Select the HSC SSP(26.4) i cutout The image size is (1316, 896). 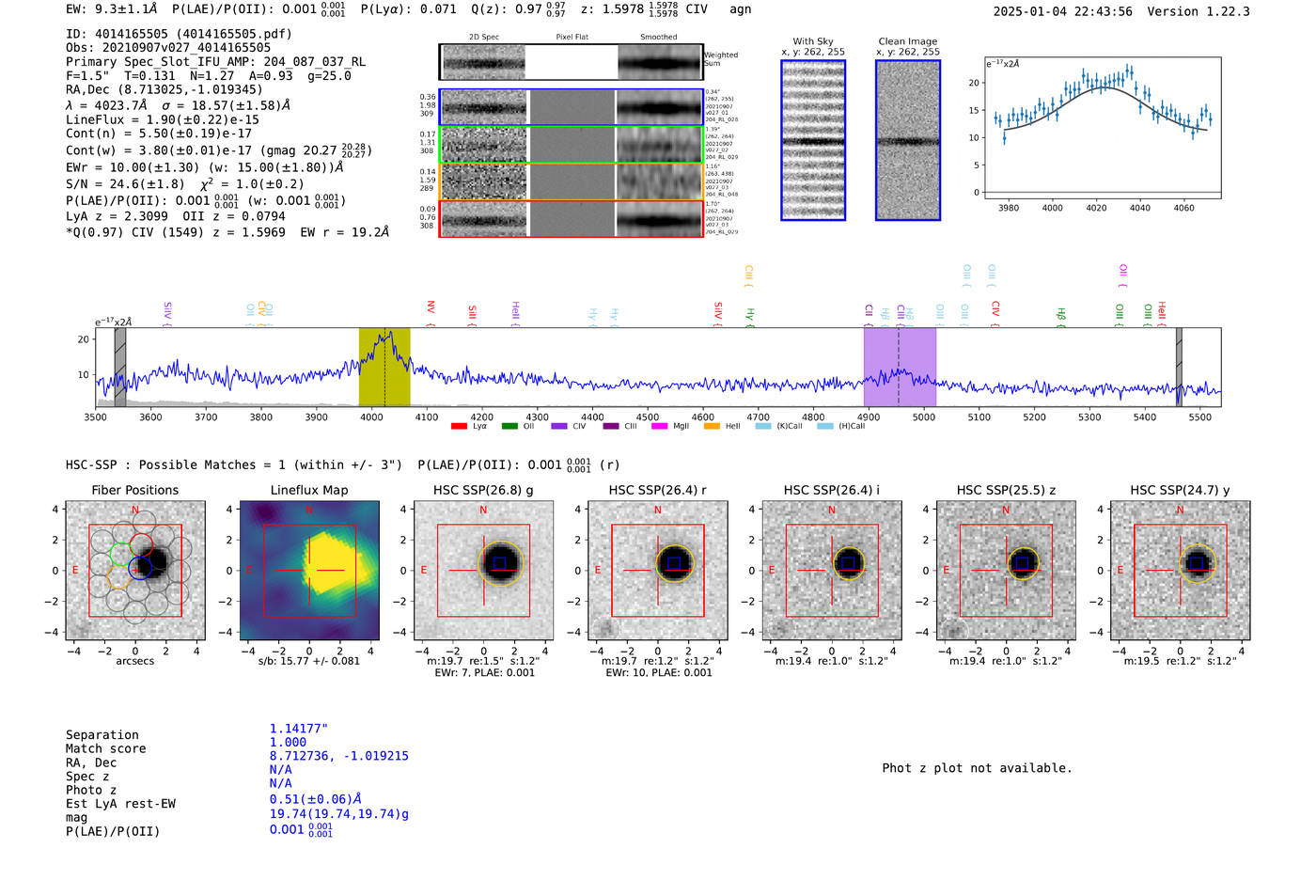(832, 571)
